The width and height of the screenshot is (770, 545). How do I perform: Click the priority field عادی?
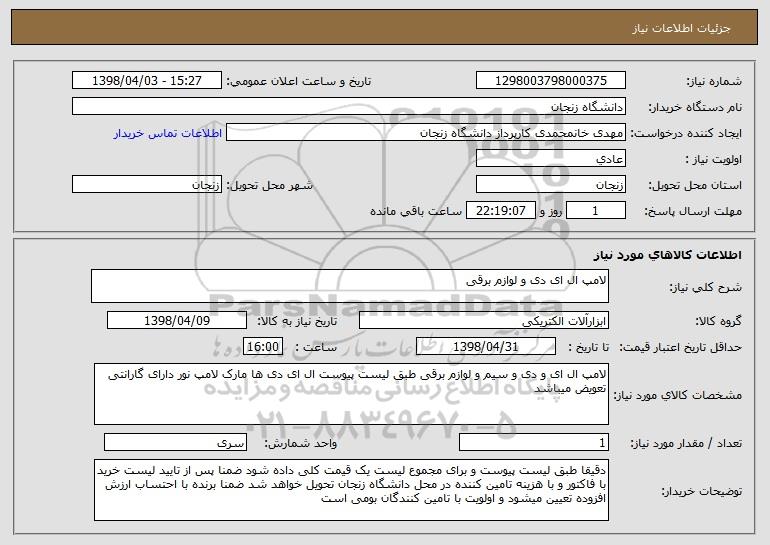tap(550, 159)
